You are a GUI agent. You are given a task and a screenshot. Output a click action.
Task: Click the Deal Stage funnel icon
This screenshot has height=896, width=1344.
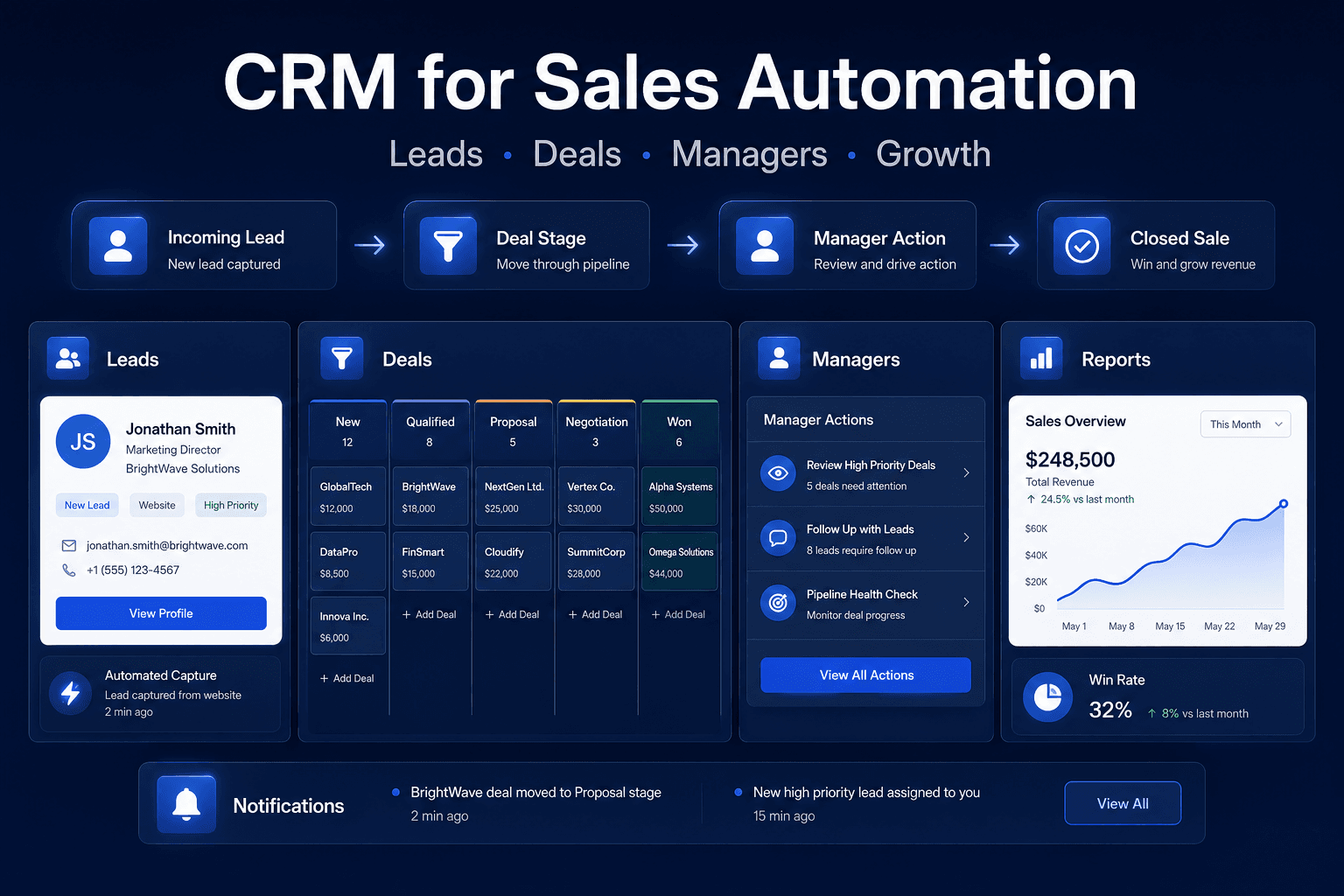click(448, 246)
